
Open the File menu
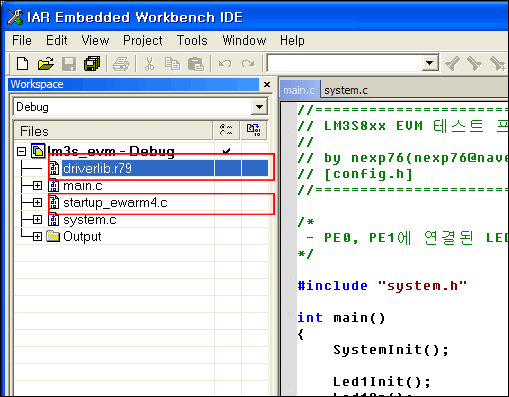pos(22,41)
